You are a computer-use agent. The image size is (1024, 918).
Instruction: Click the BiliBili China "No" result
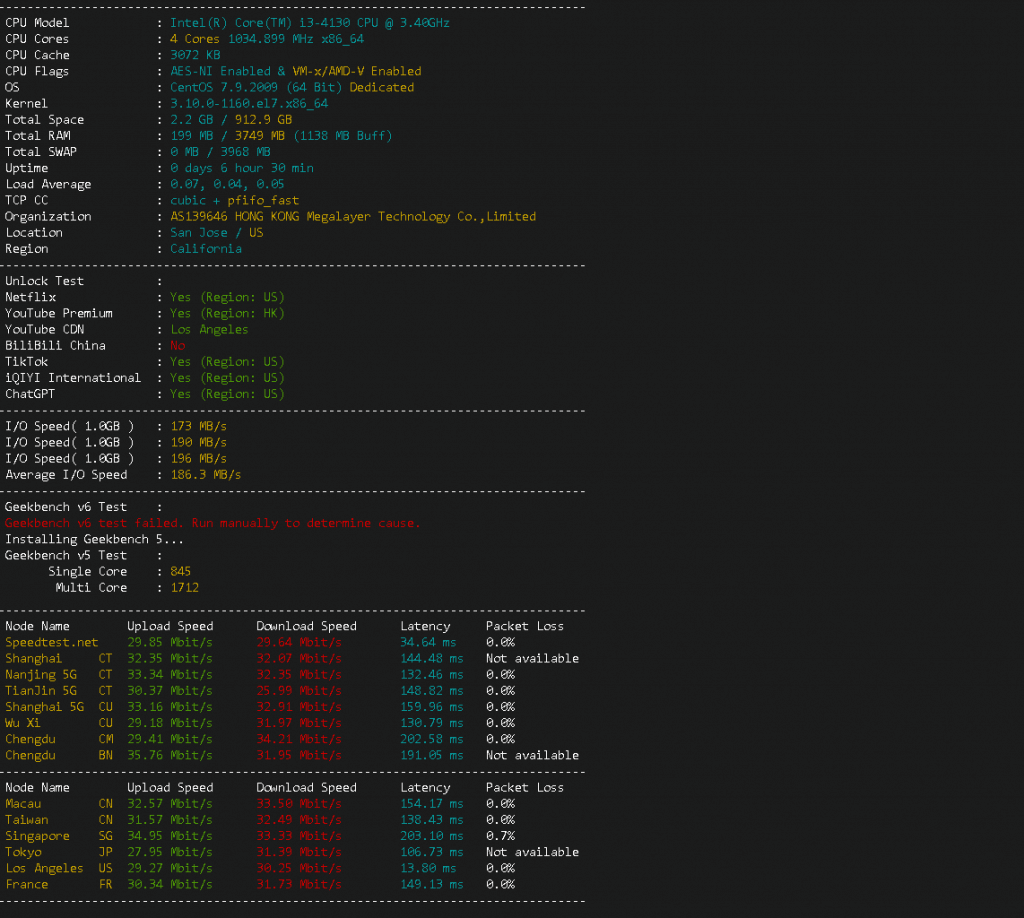(177, 346)
